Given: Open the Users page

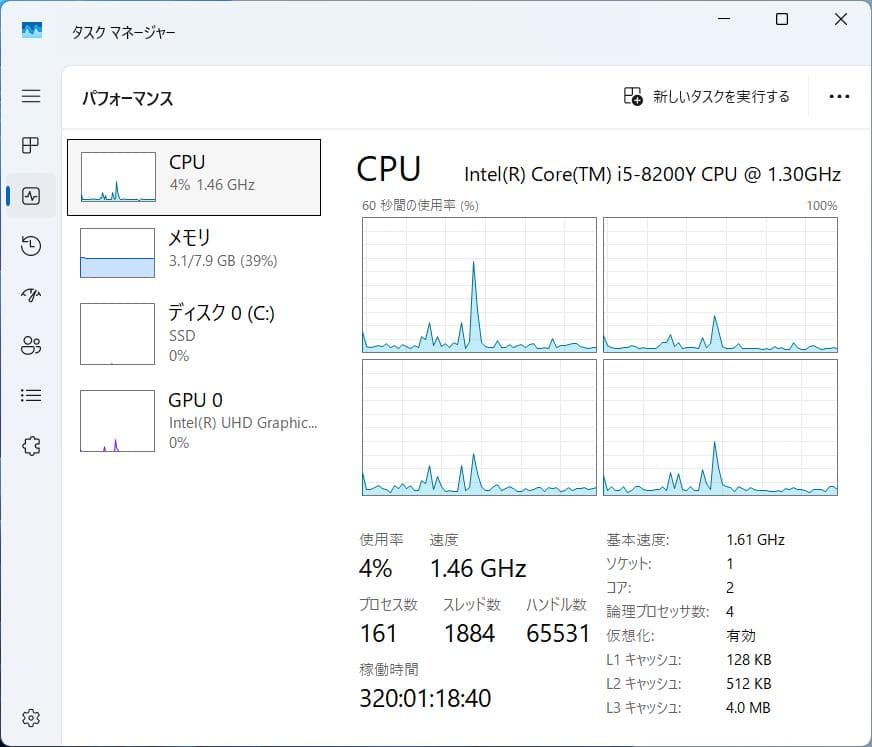Looking at the screenshot, I should click(x=30, y=346).
